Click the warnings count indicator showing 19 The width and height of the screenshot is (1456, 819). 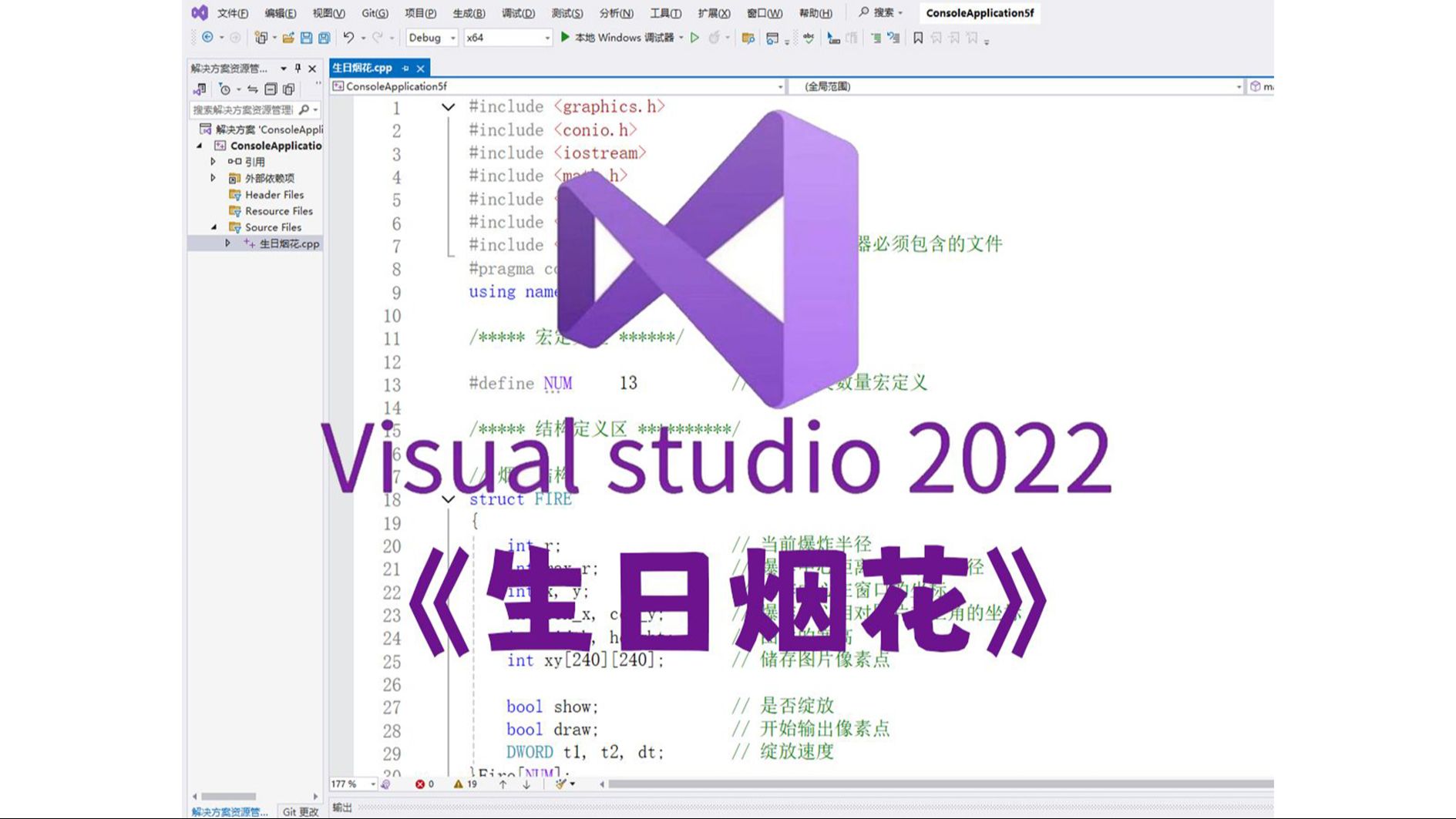pyautogui.click(x=466, y=784)
